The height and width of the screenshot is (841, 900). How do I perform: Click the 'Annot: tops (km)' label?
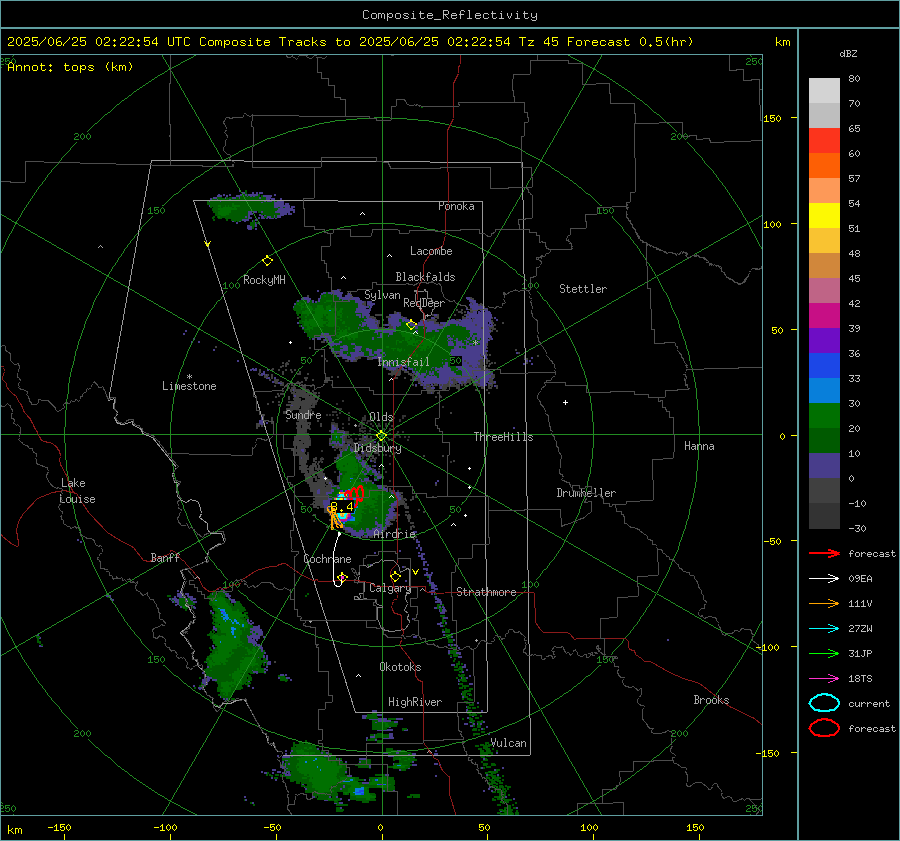(x=70, y=67)
